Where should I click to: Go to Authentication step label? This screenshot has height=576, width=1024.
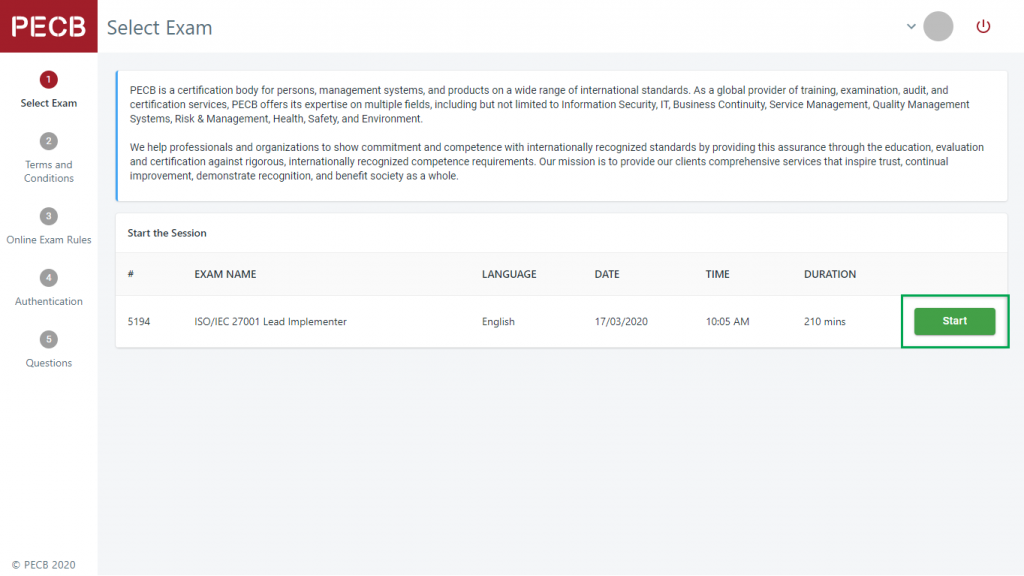[x=48, y=301]
